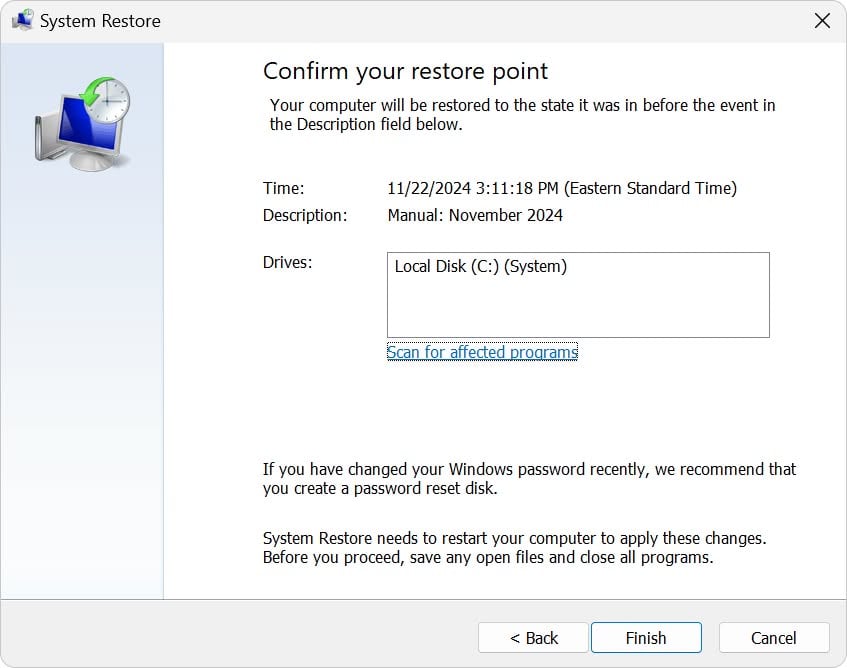Cancel the System Restore wizard
Viewport: 847px width, 668px height.
pyautogui.click(x=773, y=637)
